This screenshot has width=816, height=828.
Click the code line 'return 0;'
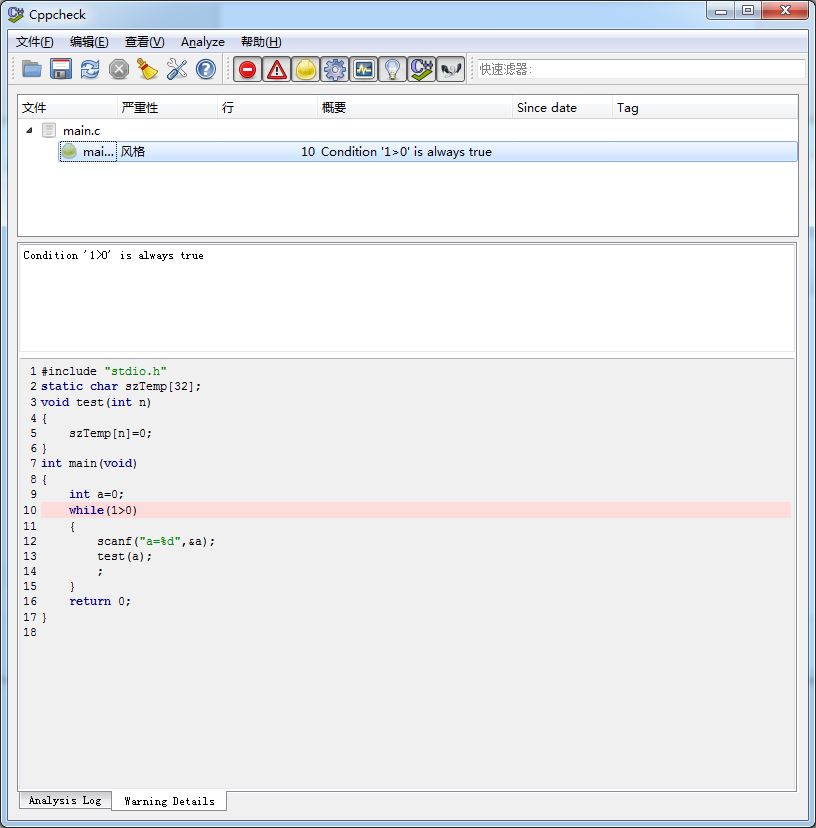click(100, 601)
